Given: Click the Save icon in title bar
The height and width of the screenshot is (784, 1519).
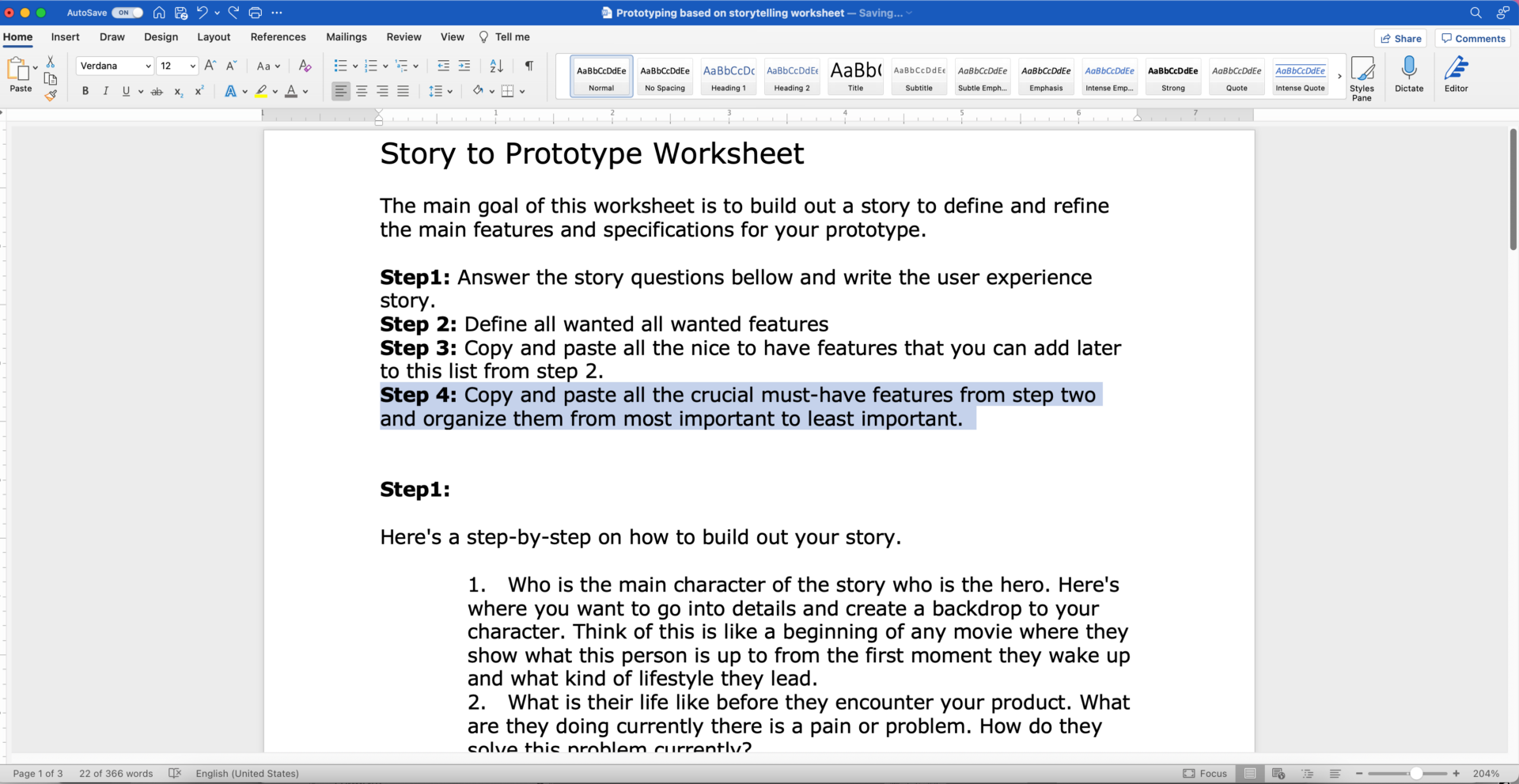Looking at the screenshot, I should [x=181, y=13].
